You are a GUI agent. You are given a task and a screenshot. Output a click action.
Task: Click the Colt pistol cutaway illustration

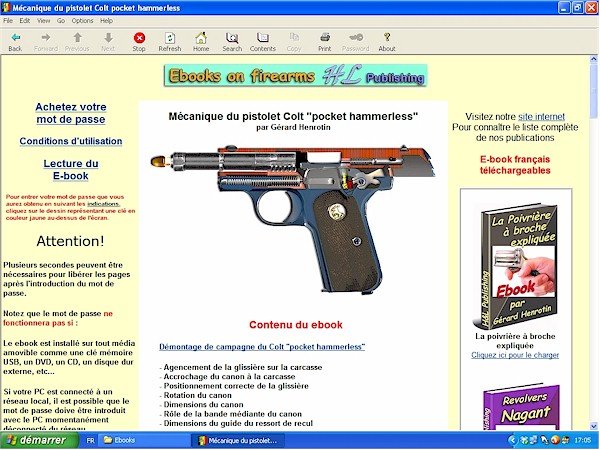click(293, 219)
